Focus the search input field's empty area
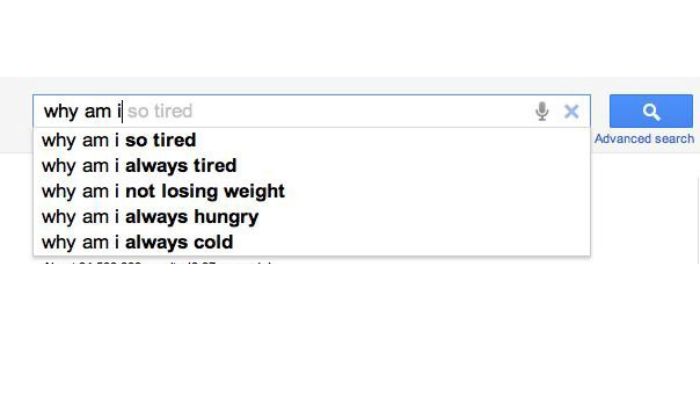Image resolution: width=700 pixels, height=400 pixels. 360,111
